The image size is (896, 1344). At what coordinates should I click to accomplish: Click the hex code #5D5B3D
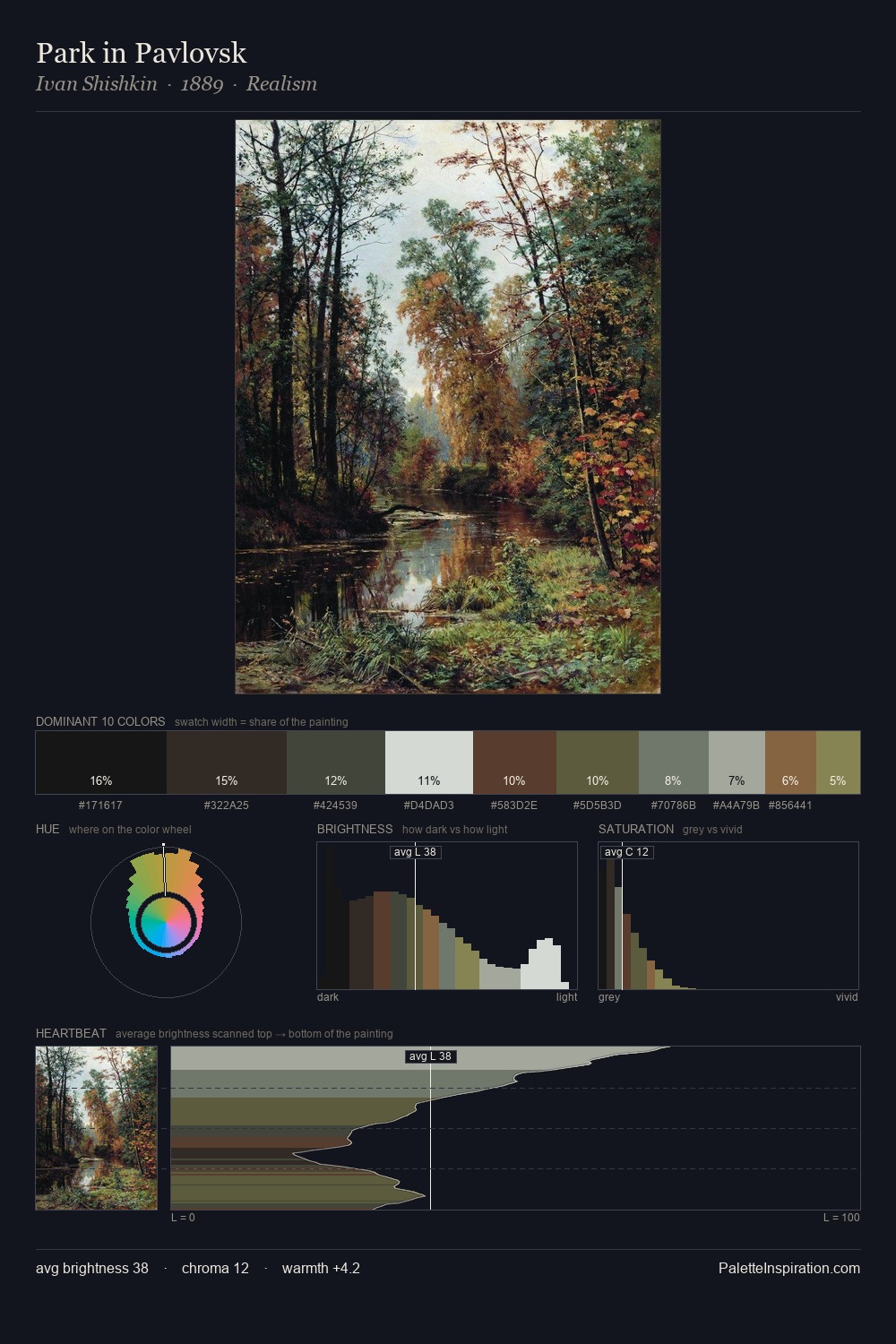[x=598, y=806]
